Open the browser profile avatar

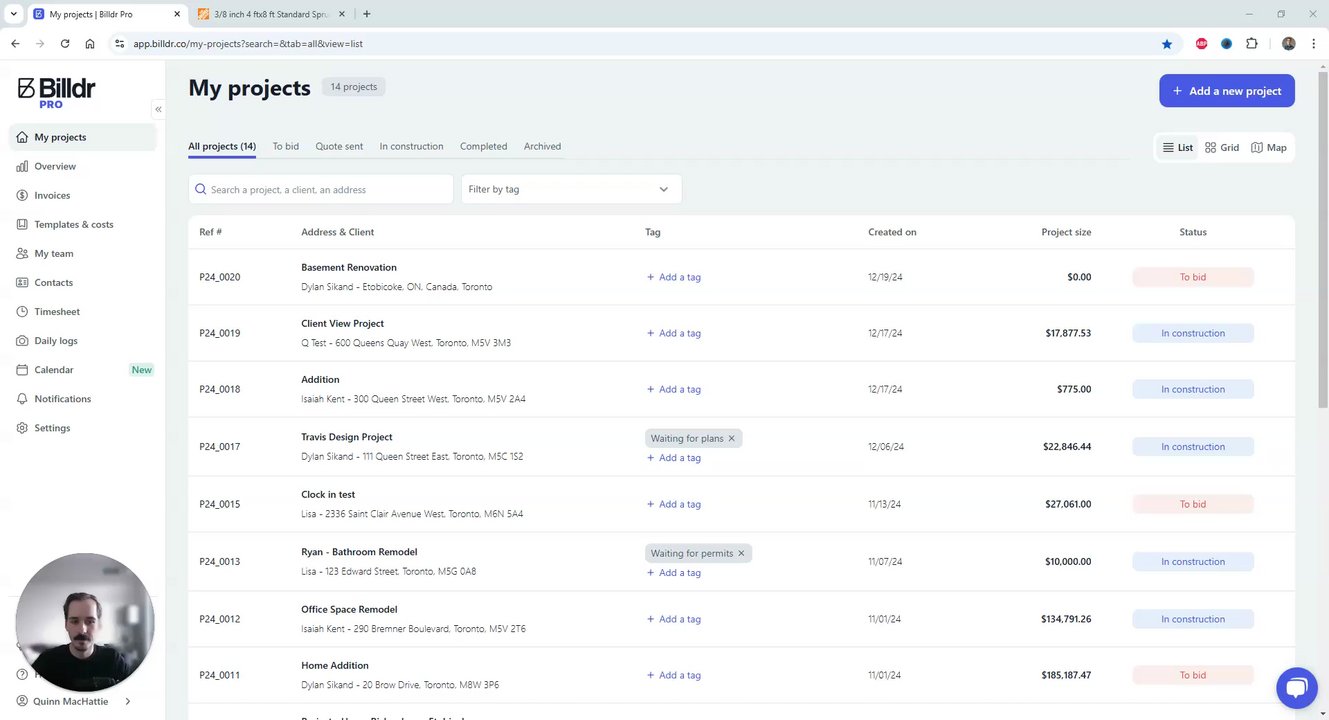point(1289,44)
